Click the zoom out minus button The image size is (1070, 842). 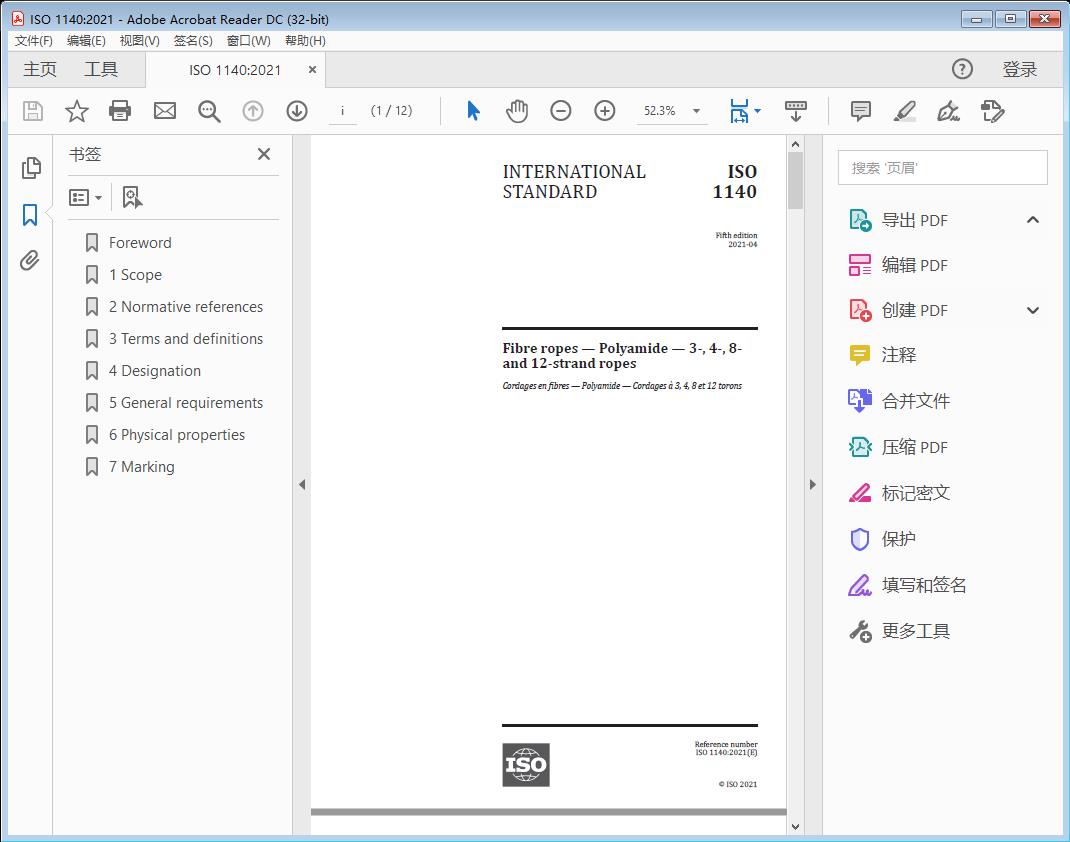click(x=561, y=111)
